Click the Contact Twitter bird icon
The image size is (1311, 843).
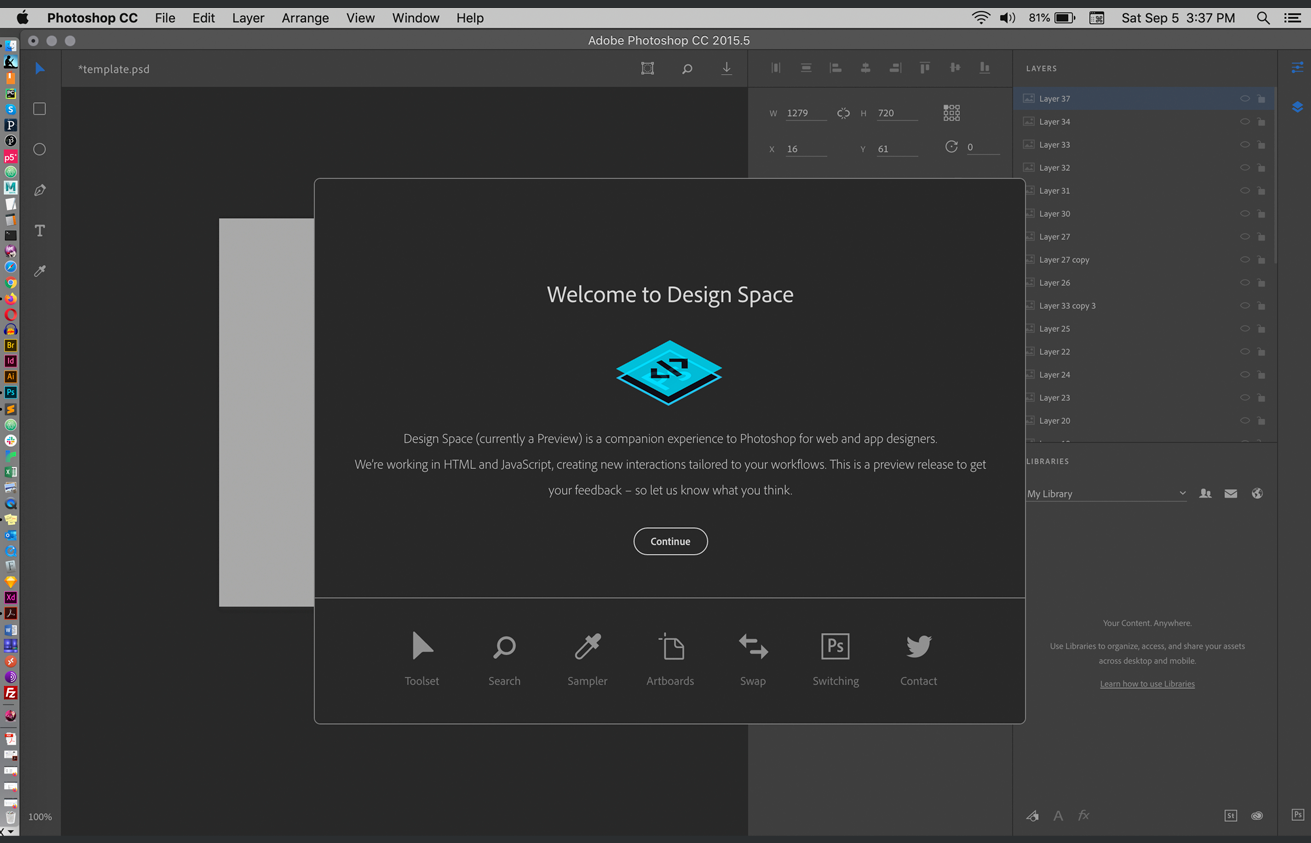tap(919, 646)
